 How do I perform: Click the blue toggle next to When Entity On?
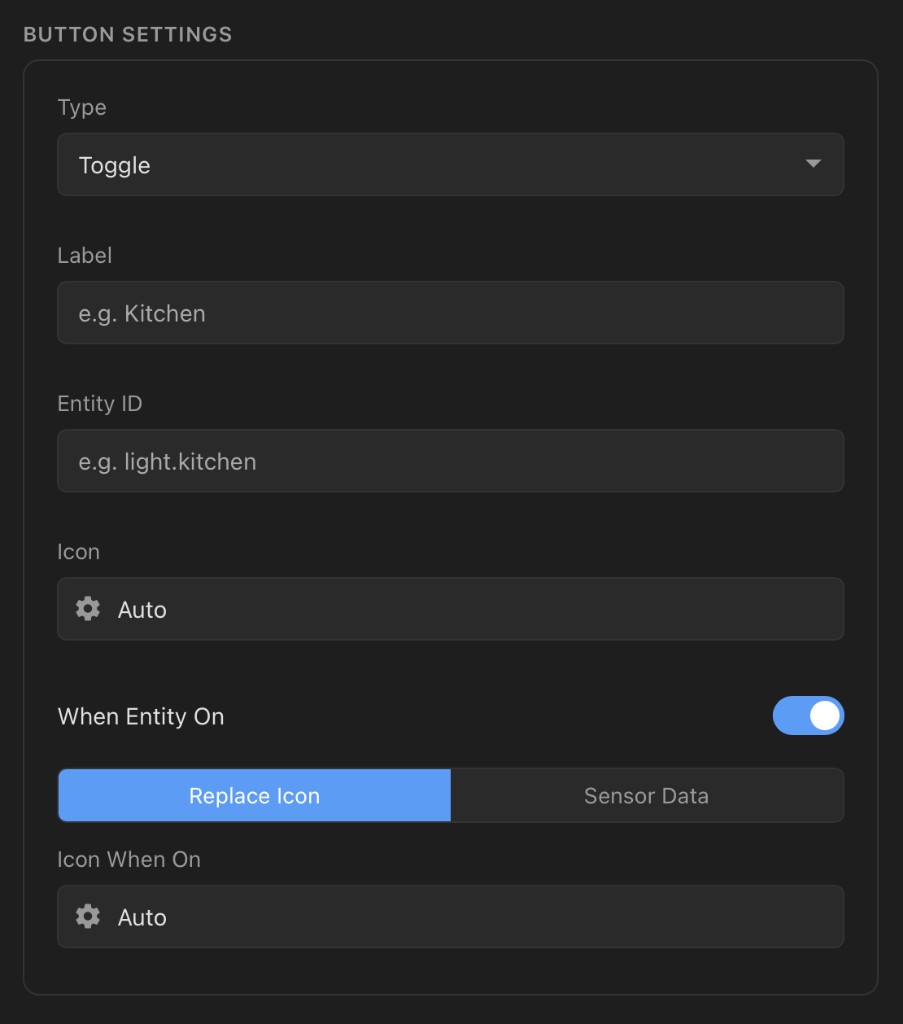point(809,716)
